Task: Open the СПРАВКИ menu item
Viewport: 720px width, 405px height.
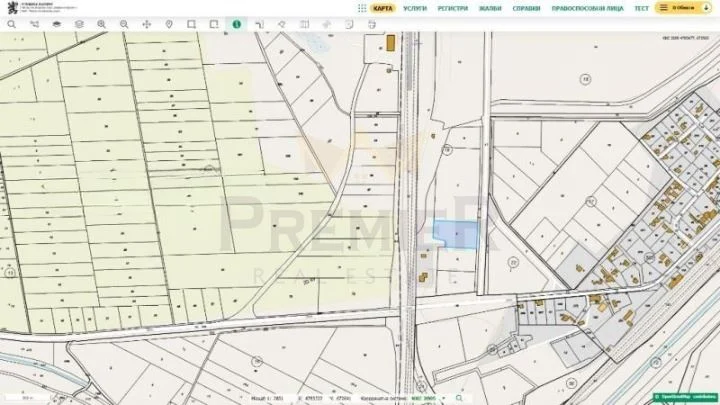Action: click(526, 8)
